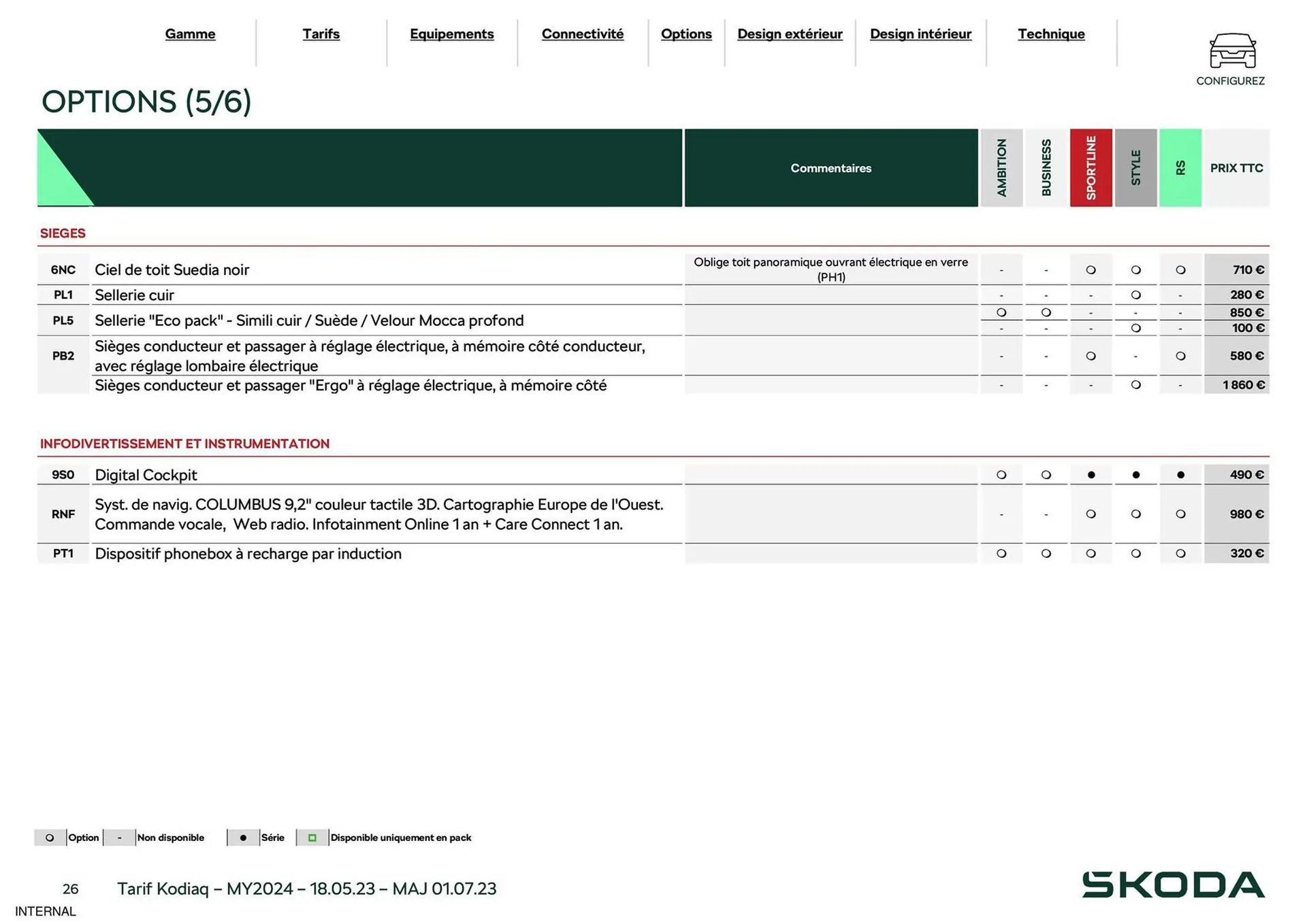1307x924 pixels.
Task: Click the red SPORTLINE column header
Action: (x=1091, y=167)
